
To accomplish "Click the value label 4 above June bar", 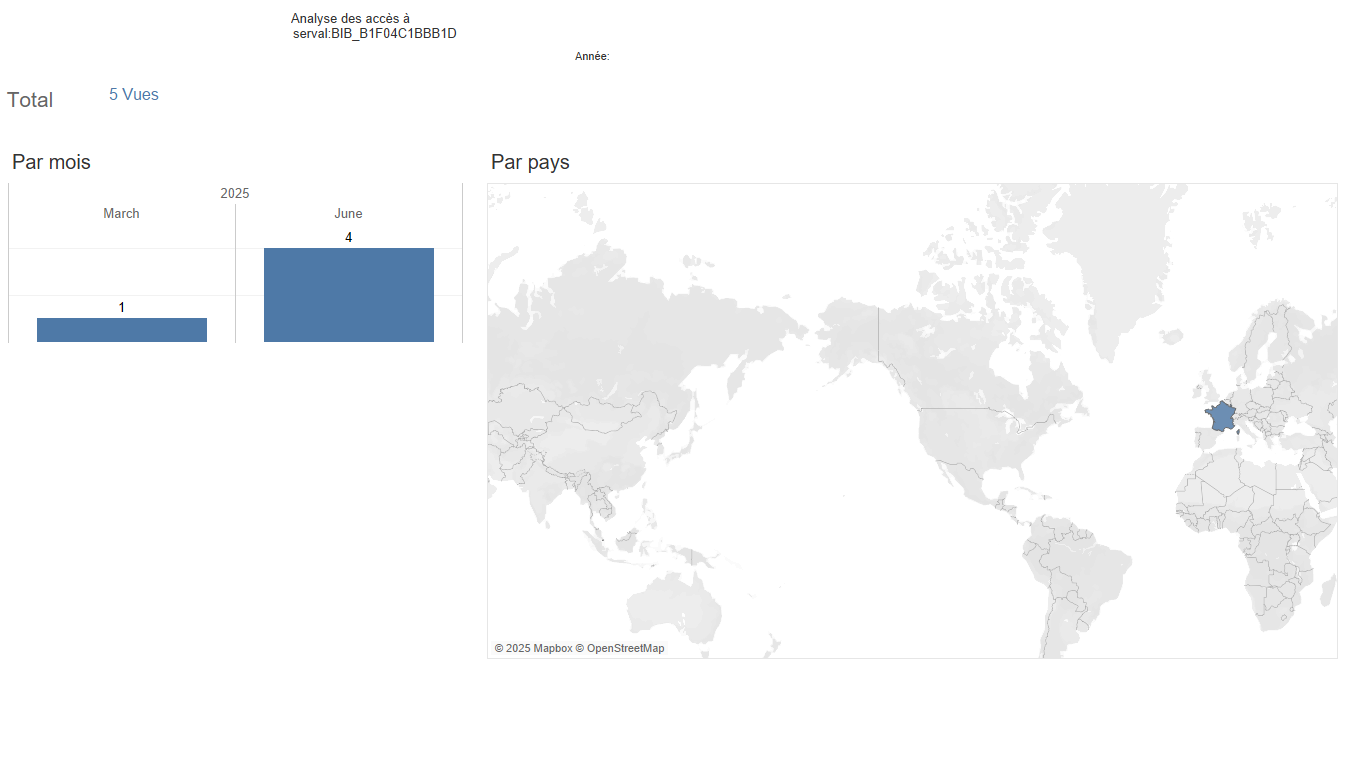I will click(348, 238).
